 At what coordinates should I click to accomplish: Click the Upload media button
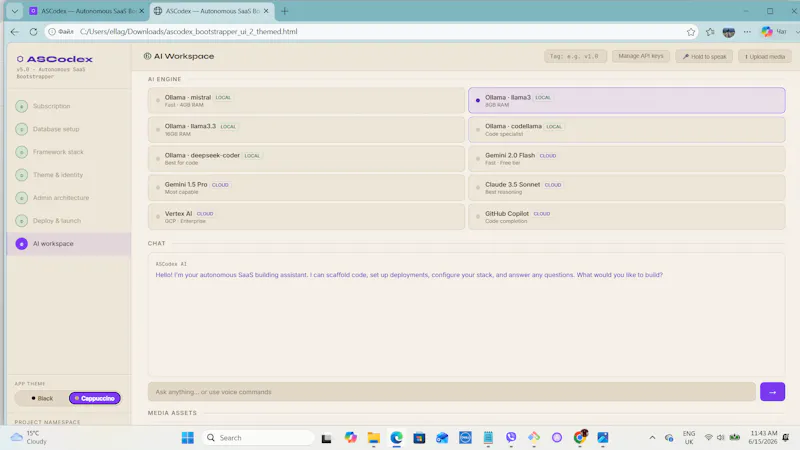click(x=765, y=57)
